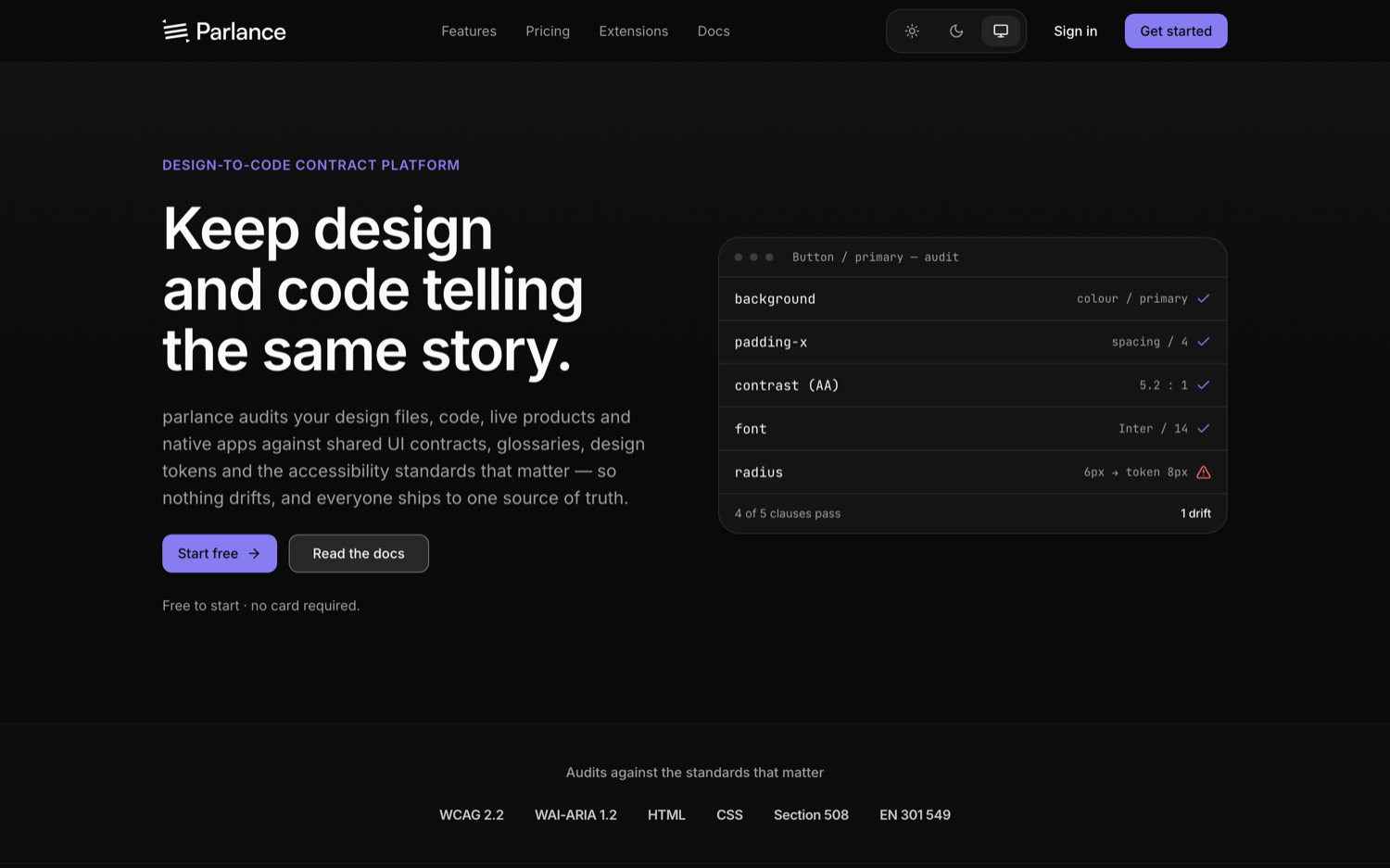
Task: Click the 'Inter / 14' value
Action: point(1153,428)
